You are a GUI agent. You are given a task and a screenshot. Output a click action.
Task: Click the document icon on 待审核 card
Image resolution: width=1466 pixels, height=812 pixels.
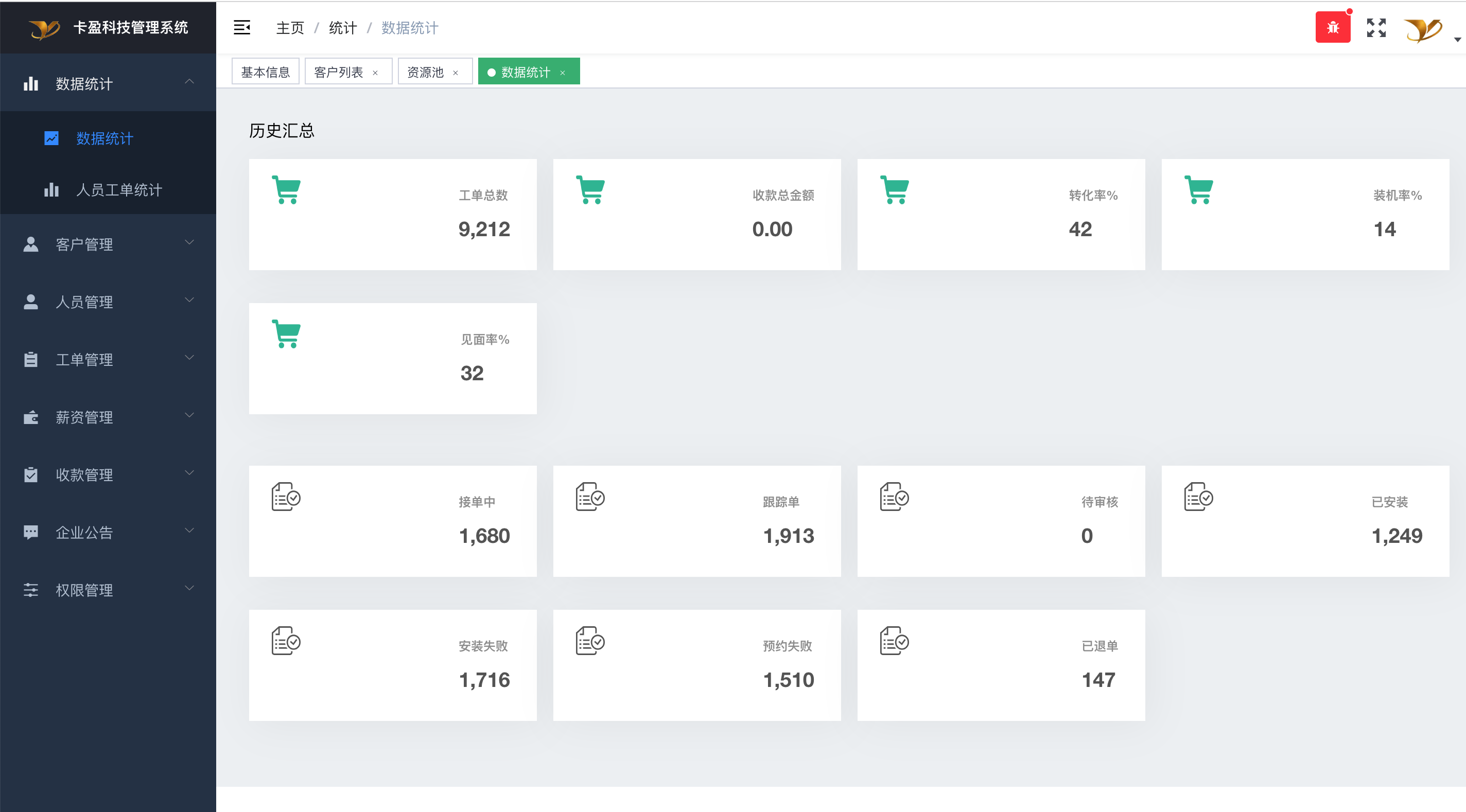894,496
